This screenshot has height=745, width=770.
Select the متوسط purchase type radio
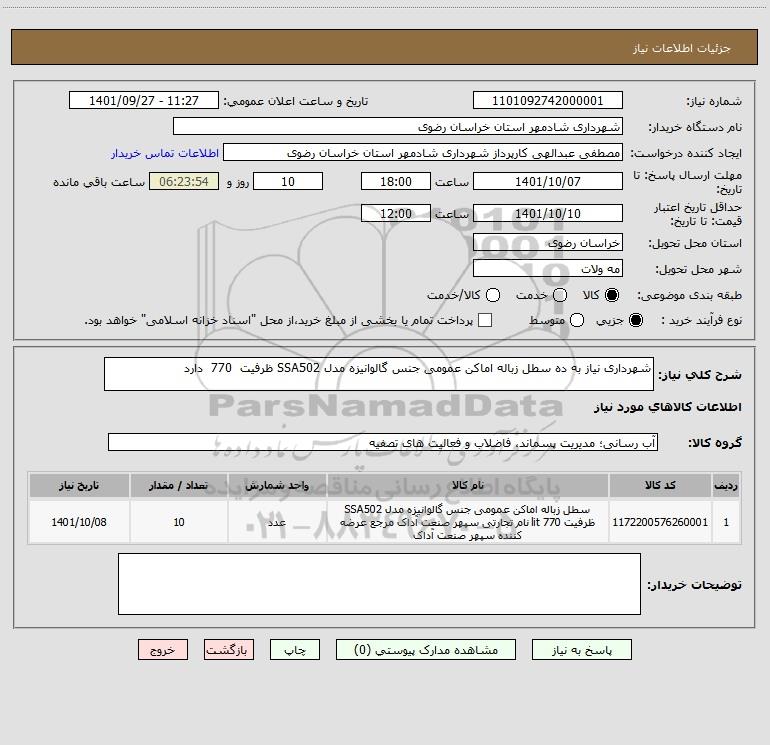click(577, 320)
